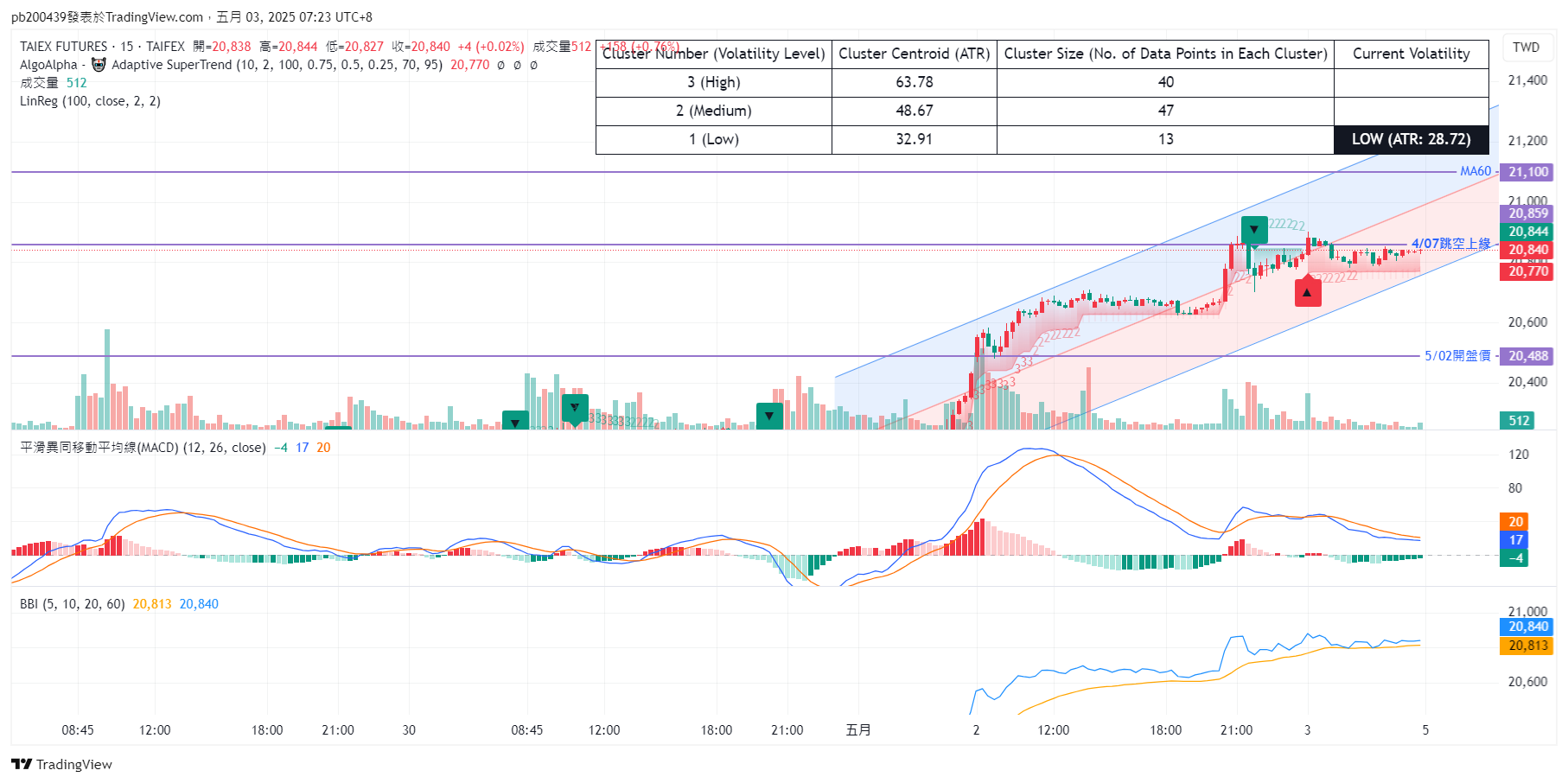Click the 5/02開盤價 line label
The width and height of the screenshot is (1568, 783).
1457,355
